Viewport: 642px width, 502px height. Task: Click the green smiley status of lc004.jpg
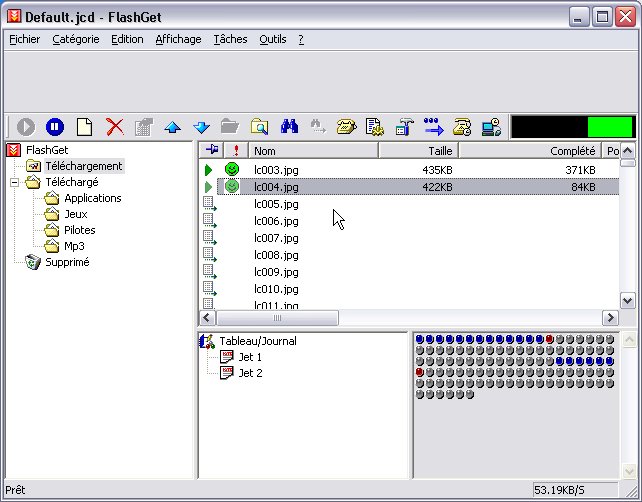click(232, 187)
